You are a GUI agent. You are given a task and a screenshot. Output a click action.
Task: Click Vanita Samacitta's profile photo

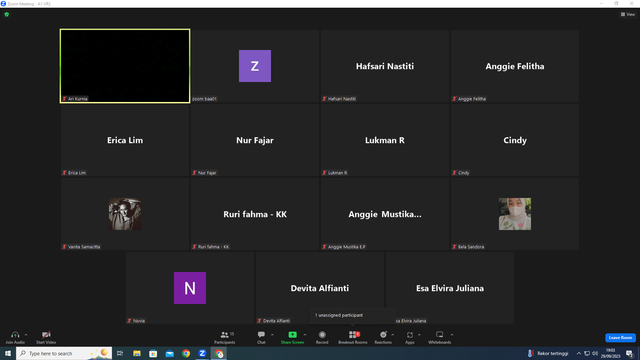(x=125, y=214)
